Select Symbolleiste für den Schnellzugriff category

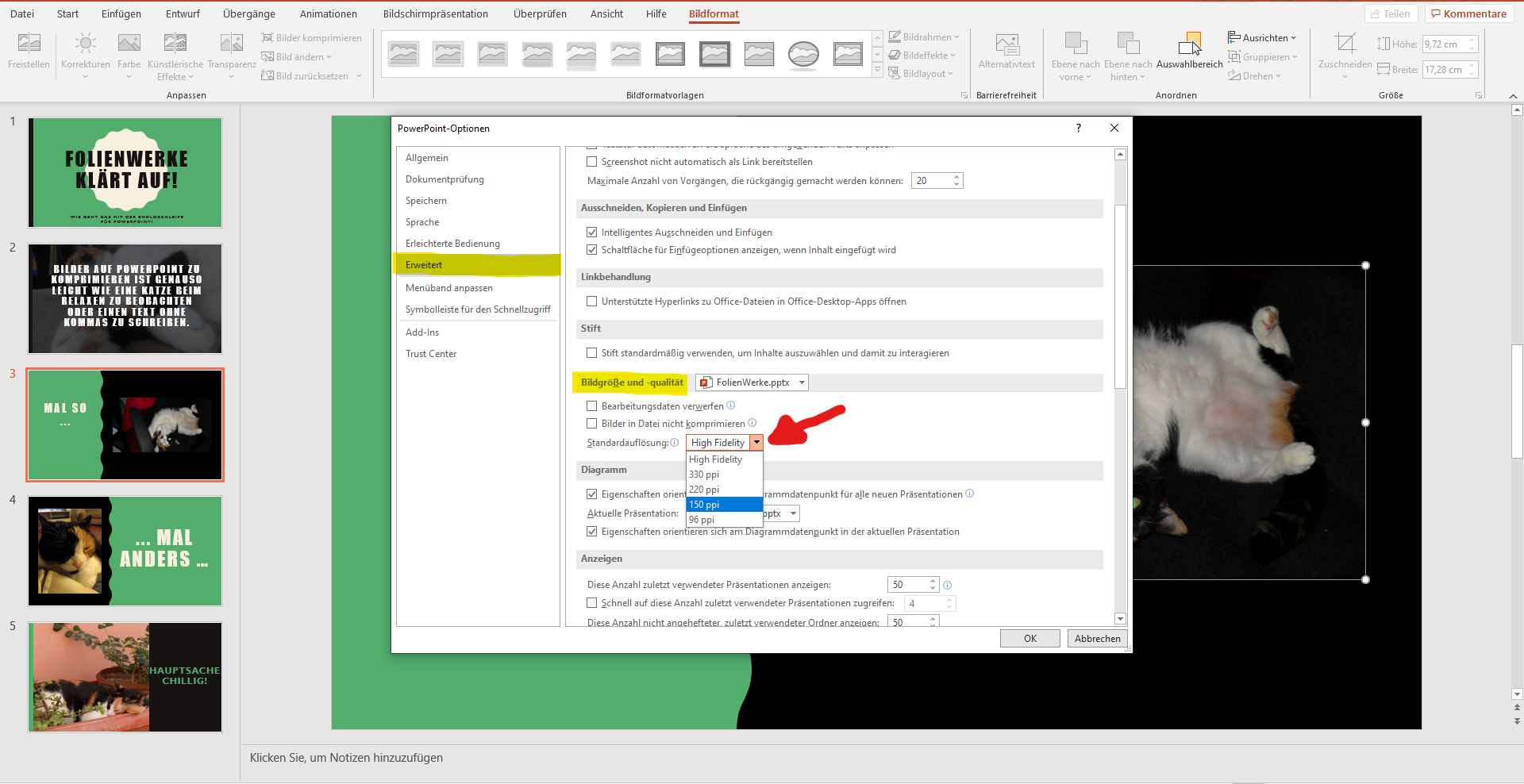pos(478,309)
